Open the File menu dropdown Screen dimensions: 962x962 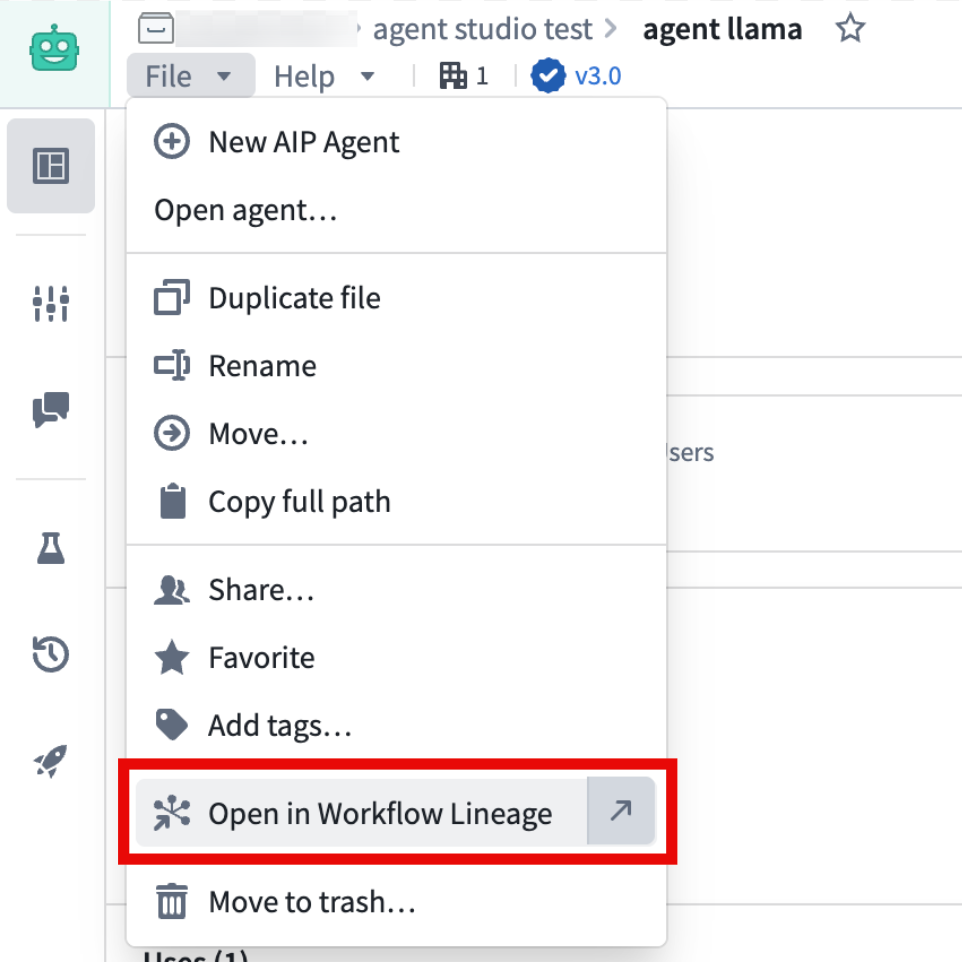[x=190, y=75]
